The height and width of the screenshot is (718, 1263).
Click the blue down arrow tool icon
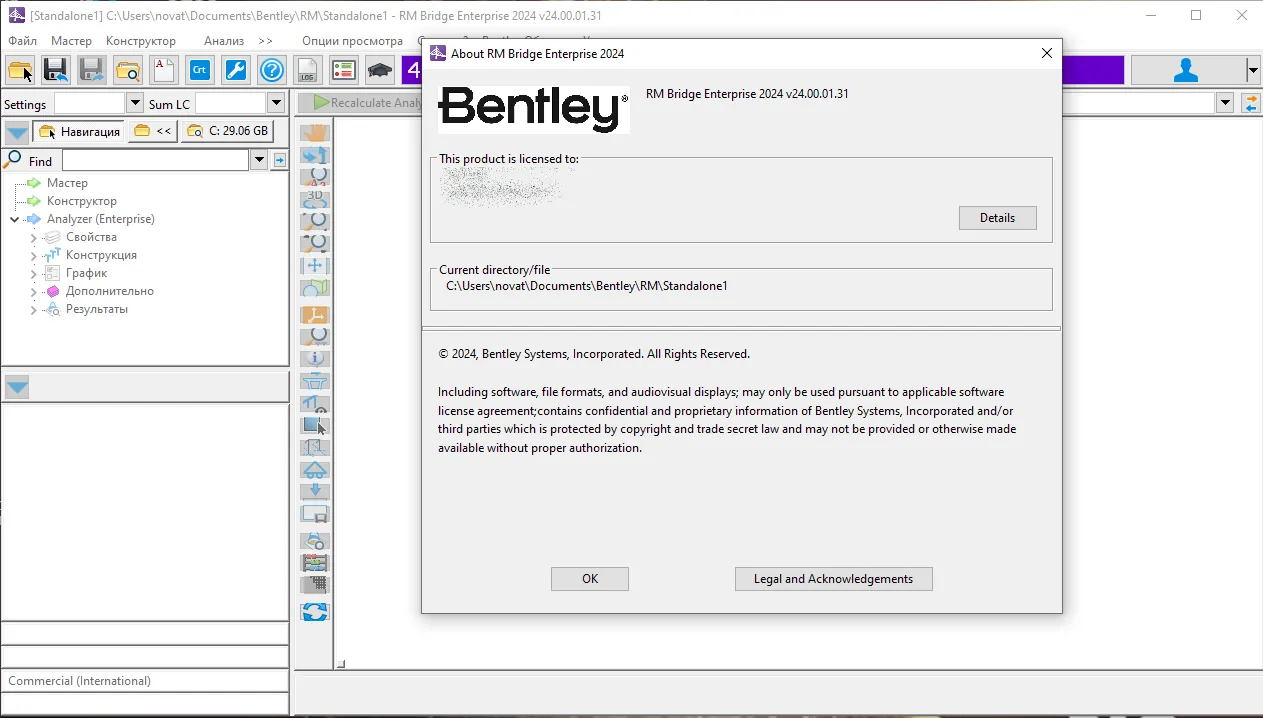pos(315,491)
